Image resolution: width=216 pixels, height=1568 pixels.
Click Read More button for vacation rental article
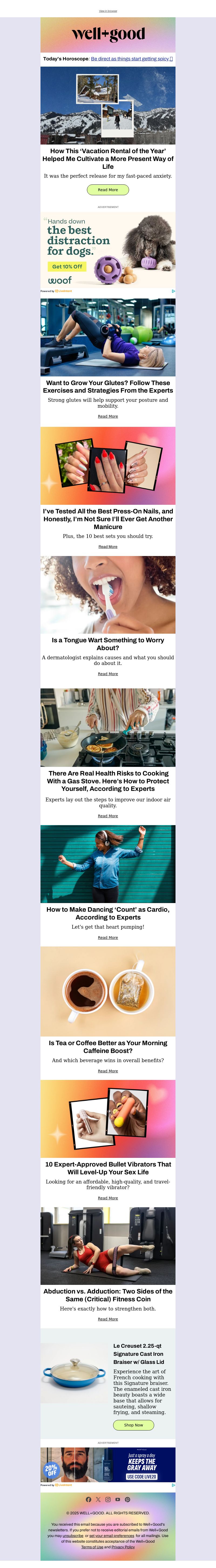[108, 190]
